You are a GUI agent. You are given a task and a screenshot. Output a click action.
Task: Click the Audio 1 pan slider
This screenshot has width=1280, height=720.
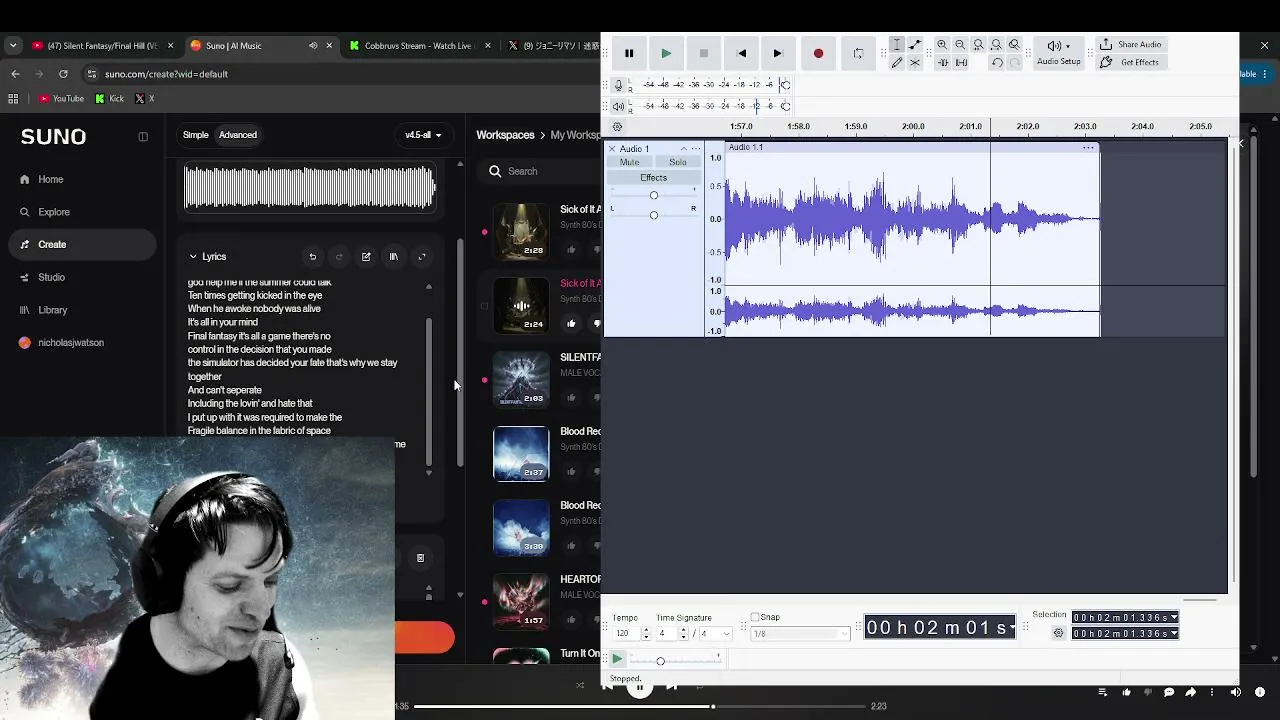point(654,215)
